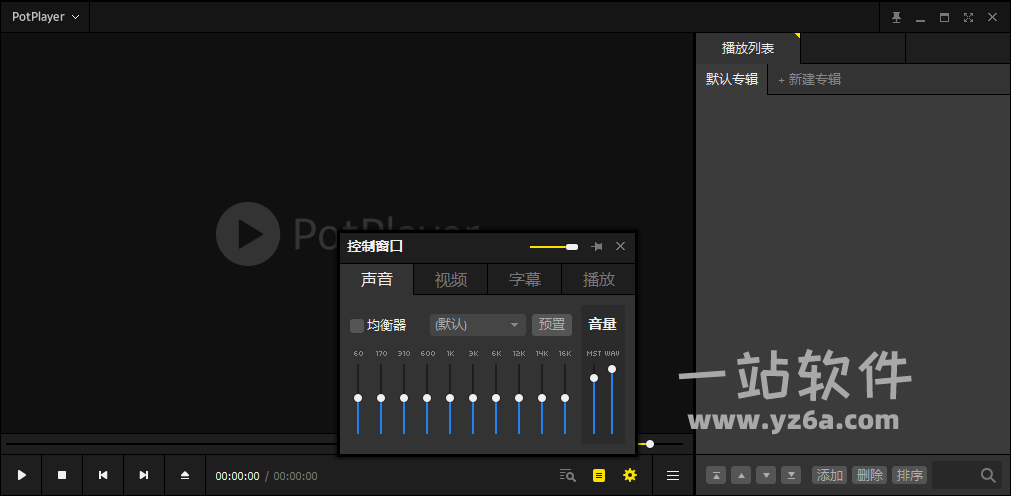Image resolution: width=1011 pixels, height=496 pixels.
Task: Click the total duration 00:00:00 text
Action: click(295, 477)
